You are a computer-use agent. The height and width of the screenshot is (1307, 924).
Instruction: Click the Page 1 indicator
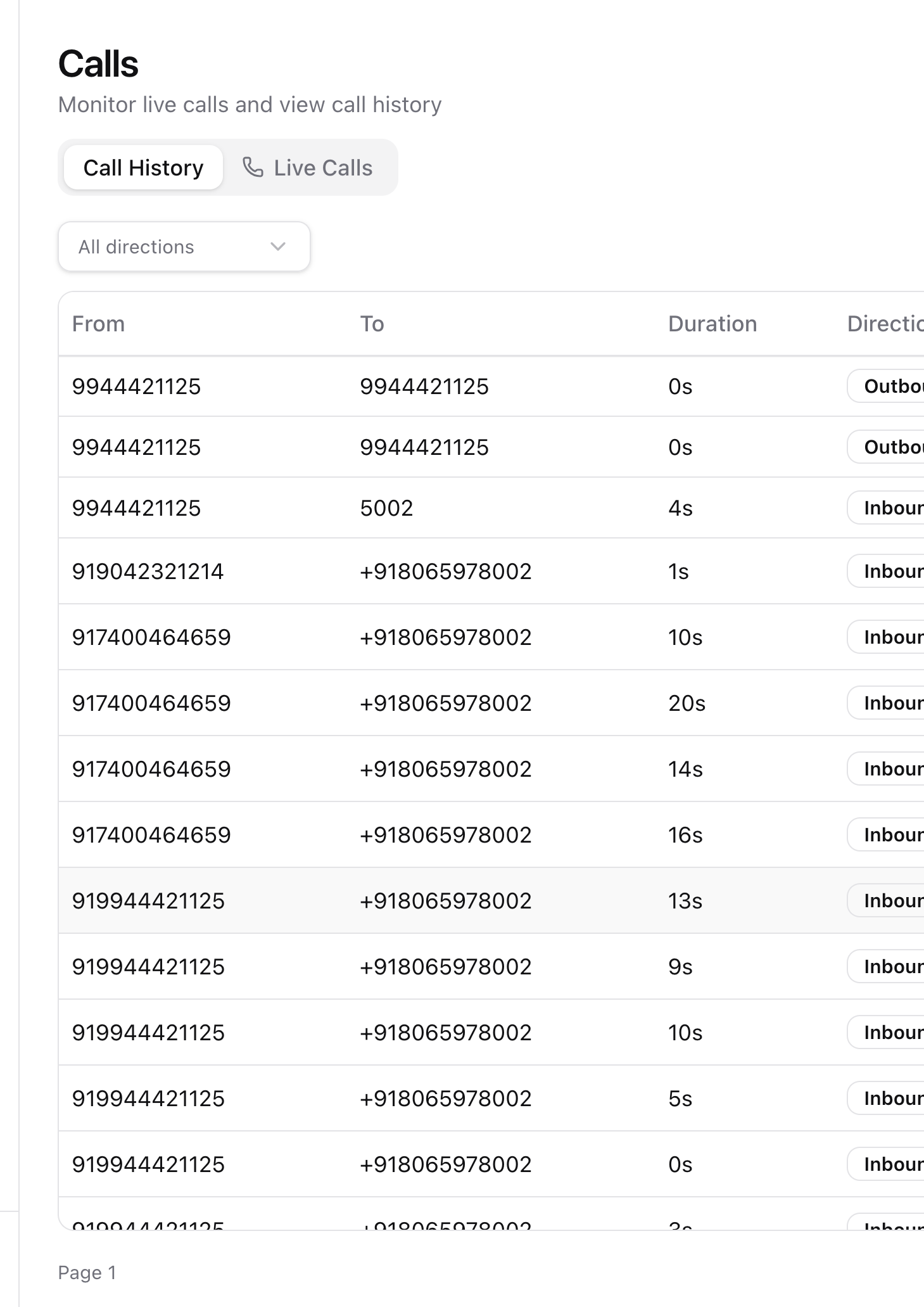coord(87,1273)
